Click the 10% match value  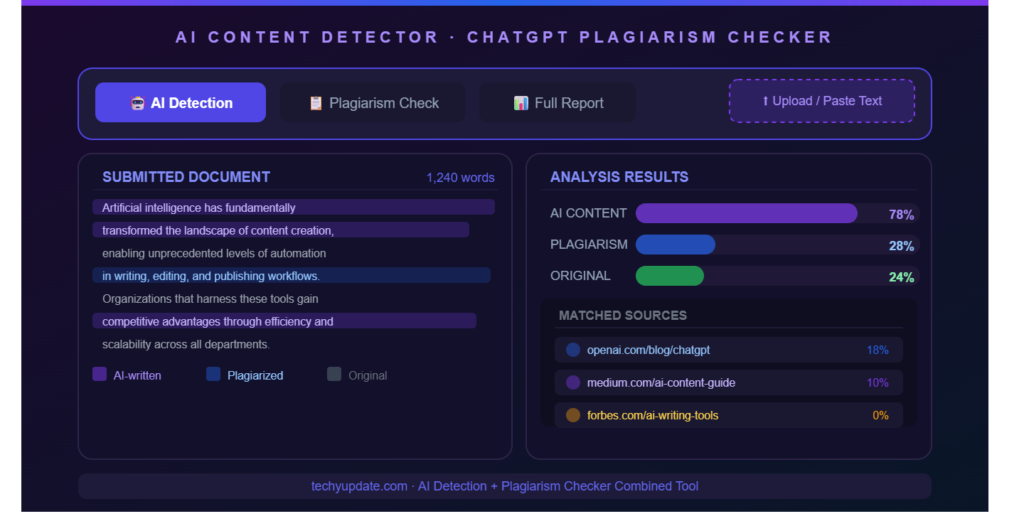click(877, 383)
